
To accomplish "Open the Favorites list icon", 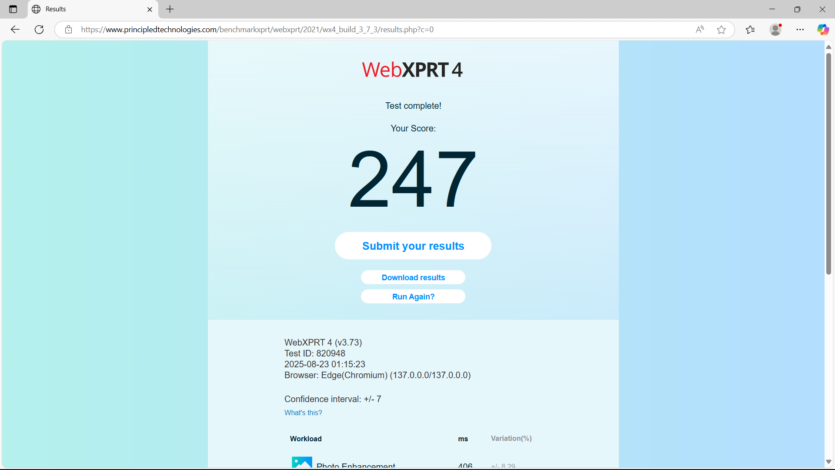I will tap(750, 30).
